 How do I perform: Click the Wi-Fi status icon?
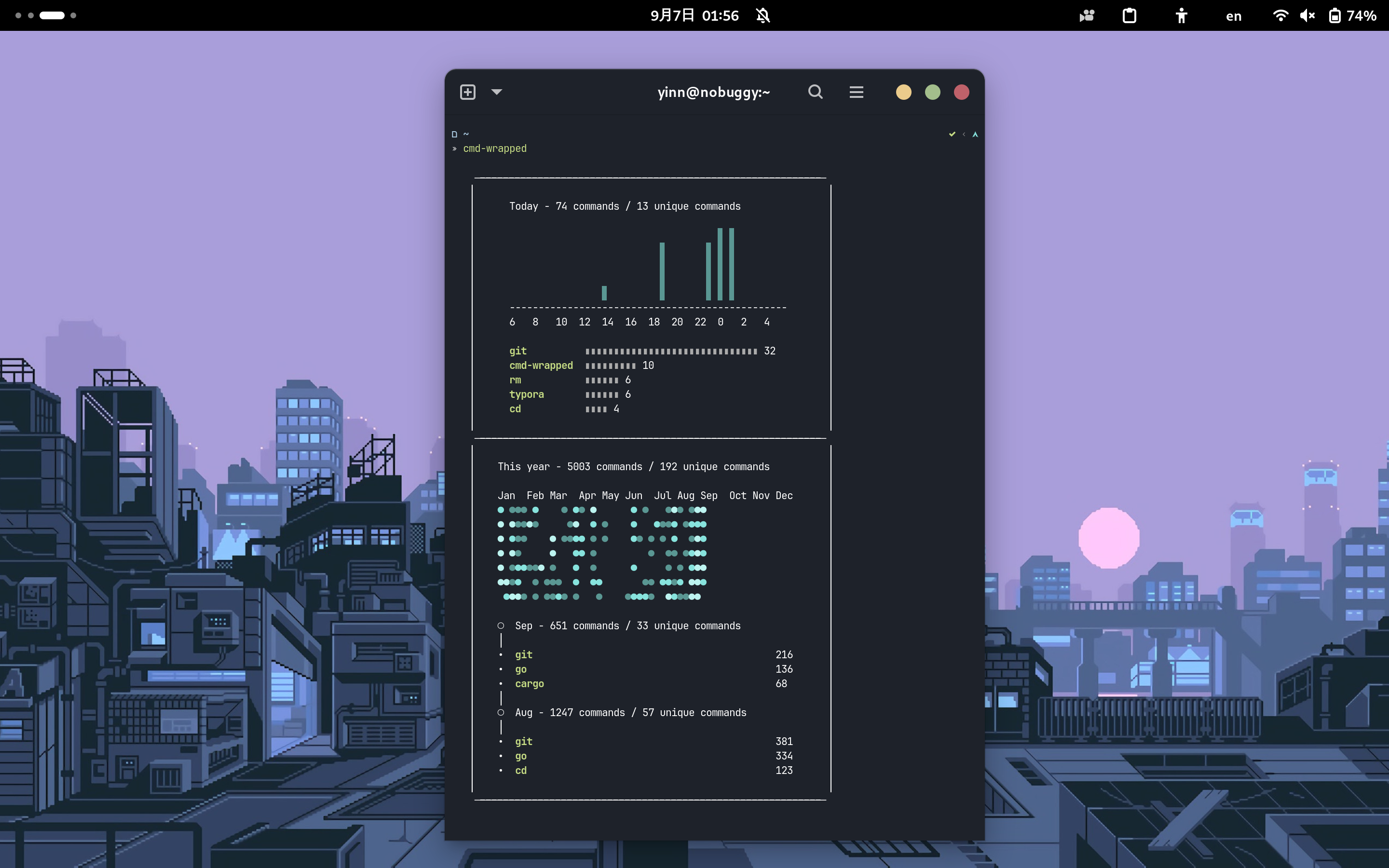(1280, 15)
